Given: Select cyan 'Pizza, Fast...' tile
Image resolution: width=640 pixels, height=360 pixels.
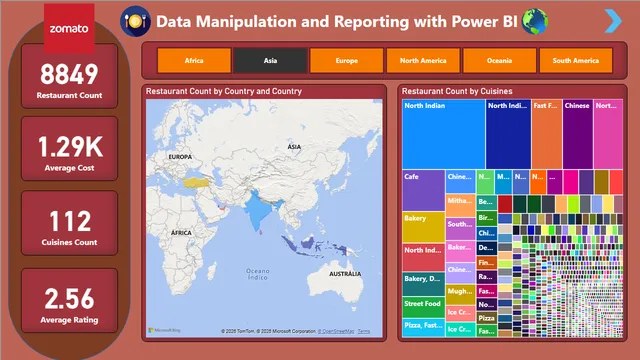Looking at the screenshot, I should [423, 328].
